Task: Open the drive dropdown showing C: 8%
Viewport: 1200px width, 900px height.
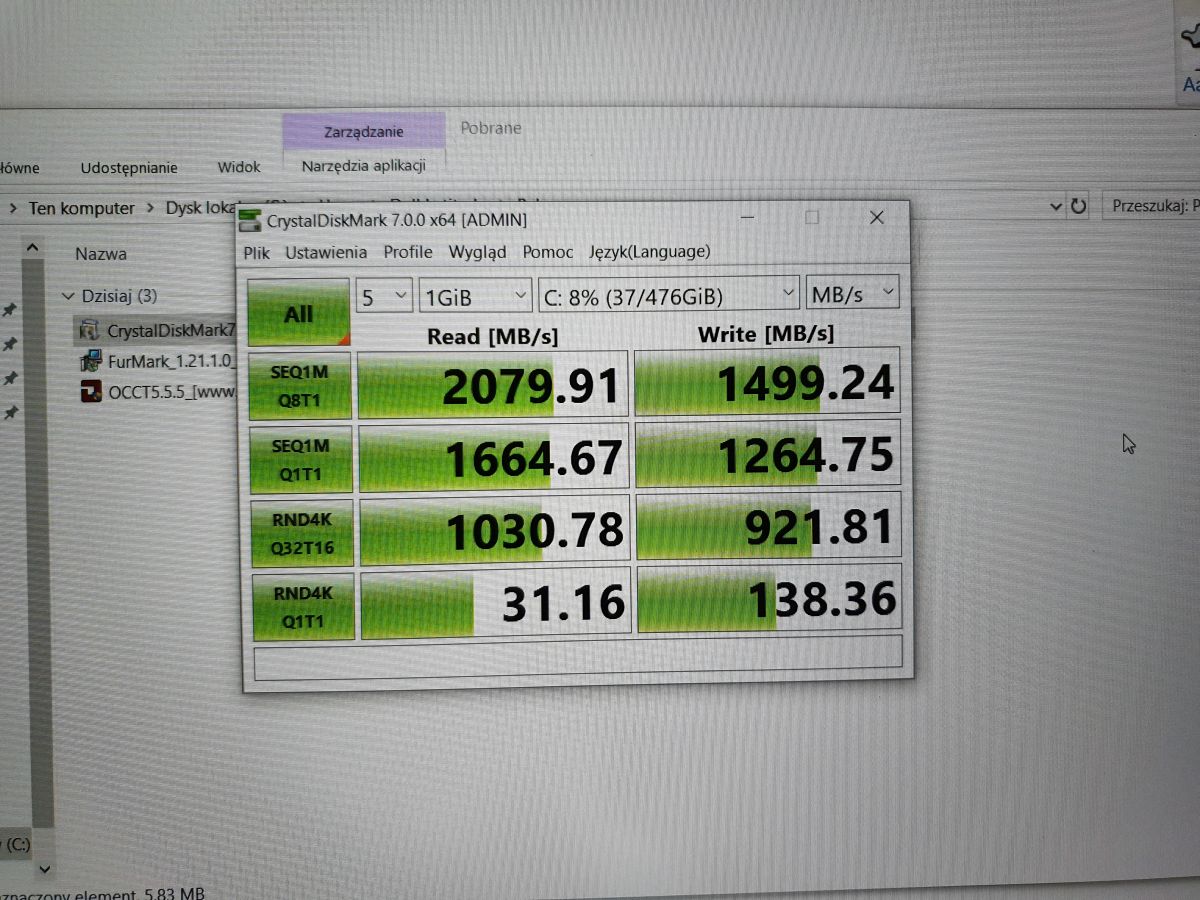Action: (668, 295)
